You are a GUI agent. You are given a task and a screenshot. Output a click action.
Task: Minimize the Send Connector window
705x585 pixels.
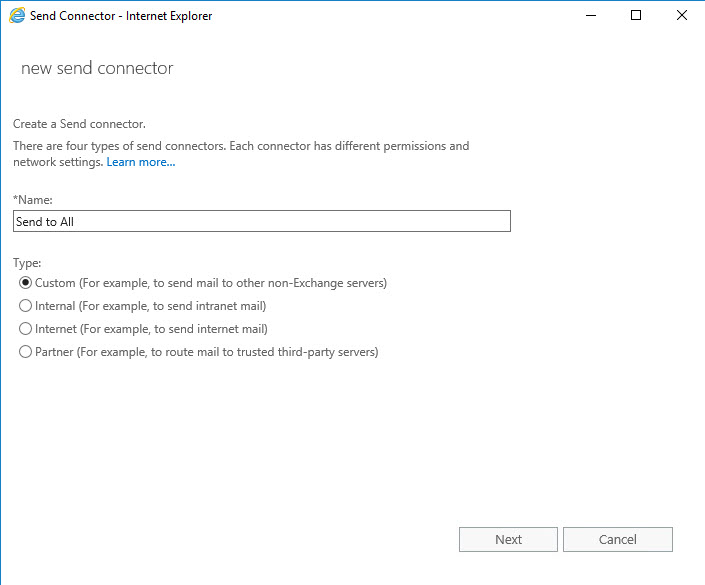591,16
